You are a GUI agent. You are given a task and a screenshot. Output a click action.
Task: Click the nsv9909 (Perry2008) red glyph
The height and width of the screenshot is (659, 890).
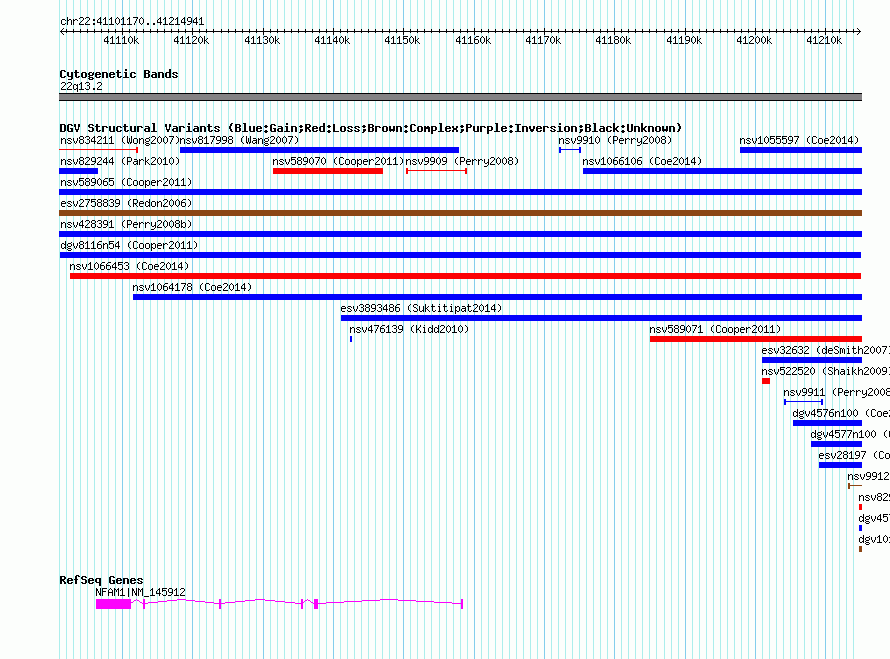pos(436,171)
